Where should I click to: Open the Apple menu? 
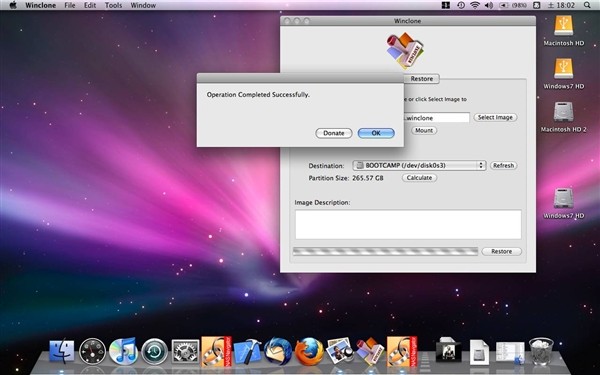click(13, 5)
